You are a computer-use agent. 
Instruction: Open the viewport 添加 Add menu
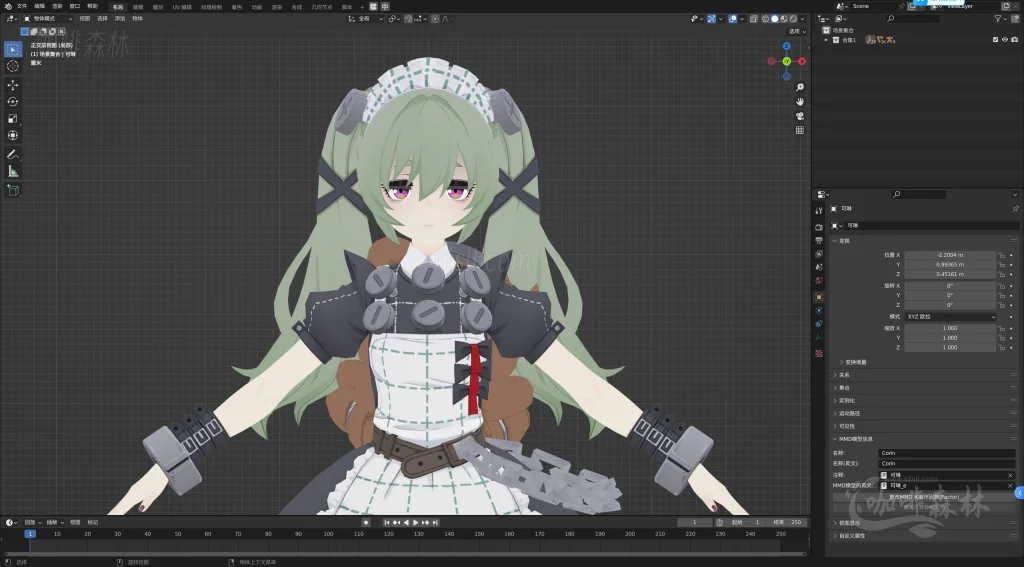pyautogui.click(x=120, y=19)
